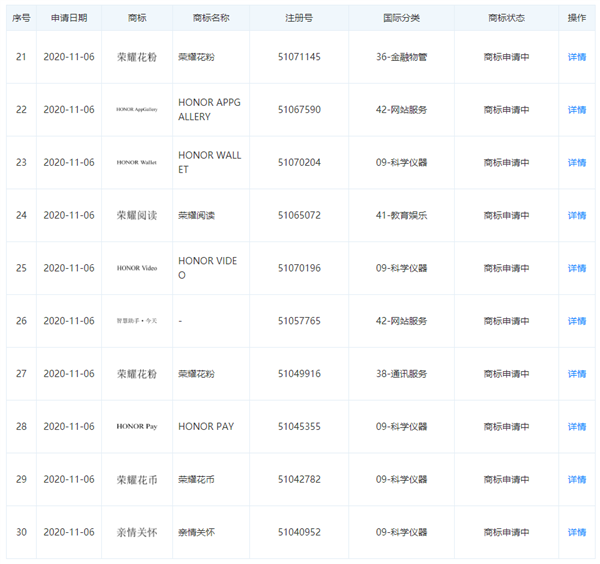Click 详情 for HONOR WALLET trademark

[x=577, y=162]
